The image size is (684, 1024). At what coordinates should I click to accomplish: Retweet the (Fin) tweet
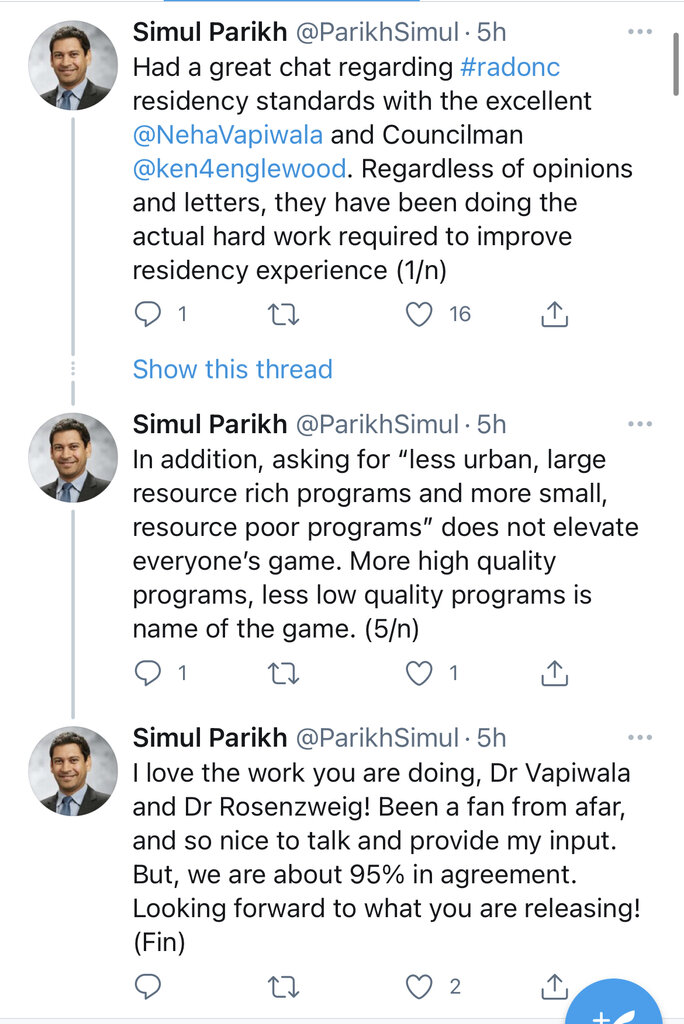pos(284,987)
